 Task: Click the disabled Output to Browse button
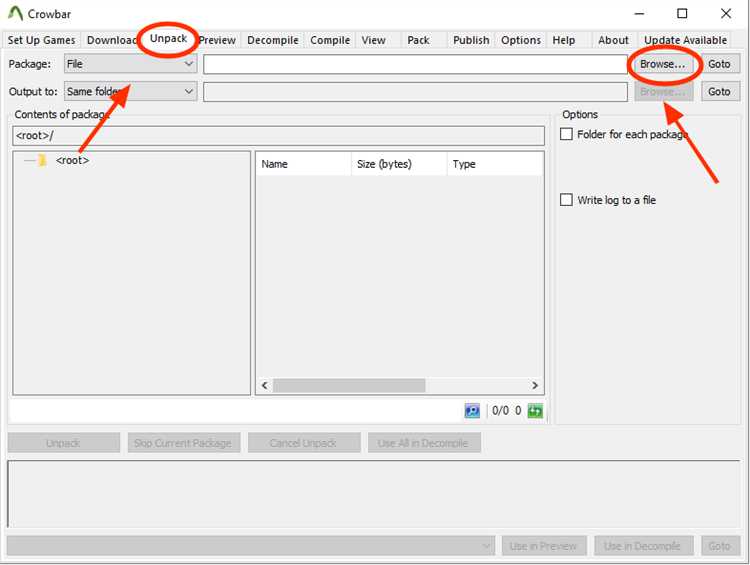click(x=664, y=91)
